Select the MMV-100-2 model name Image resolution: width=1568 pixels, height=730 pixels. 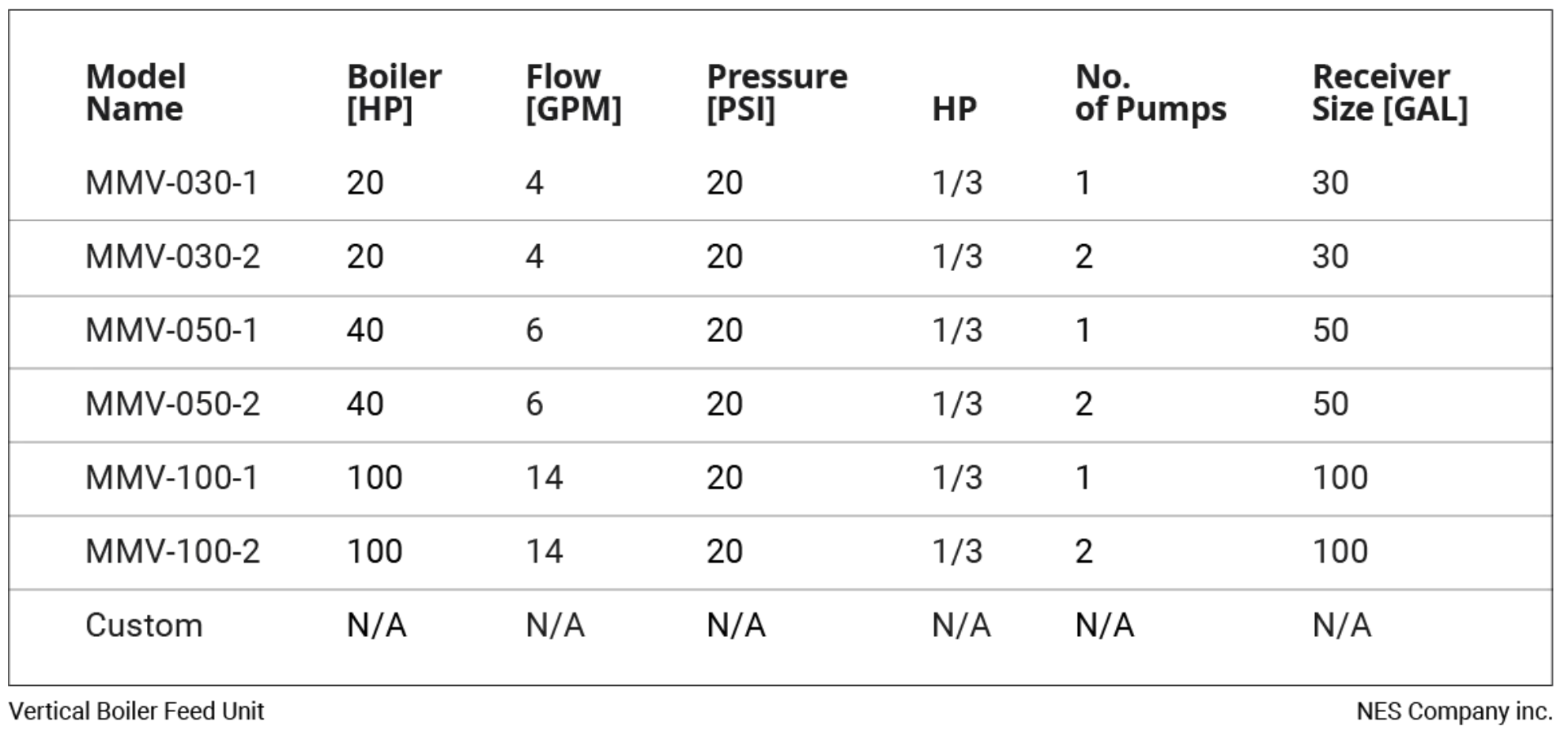(x=172, y=551)
